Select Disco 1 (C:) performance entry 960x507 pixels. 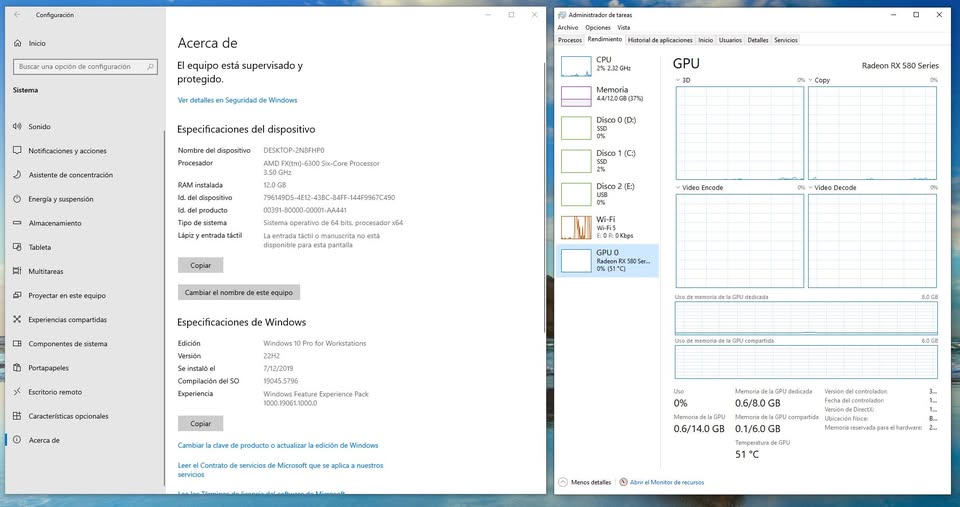click(x=607, y=161)
